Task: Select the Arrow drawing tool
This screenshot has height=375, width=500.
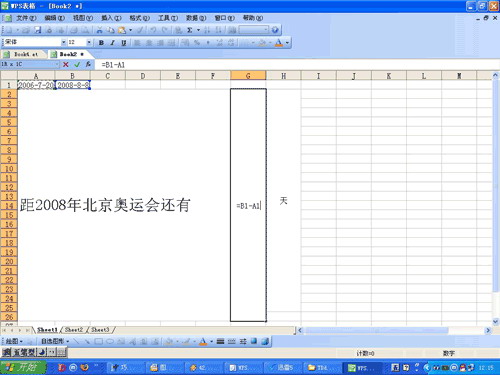Action: point(87,341)
